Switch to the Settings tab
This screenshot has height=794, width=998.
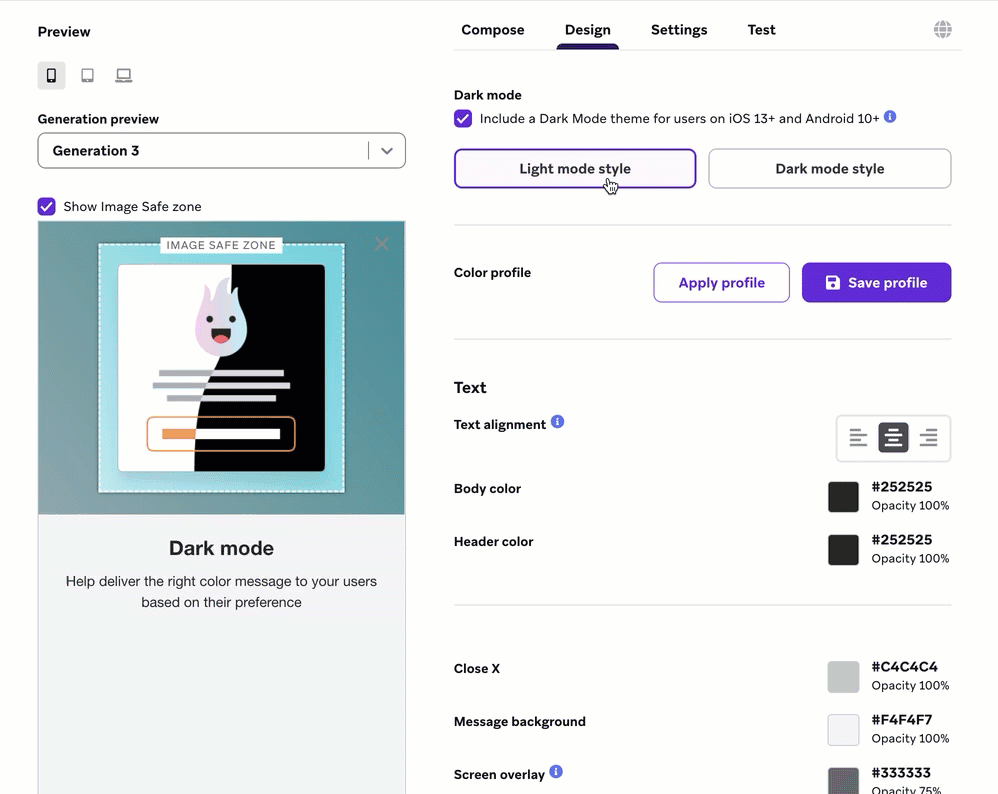(x=679, y=30)
